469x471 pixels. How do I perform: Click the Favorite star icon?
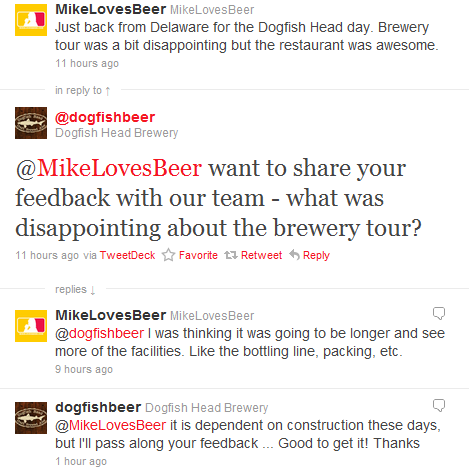(x=168, y=255)
